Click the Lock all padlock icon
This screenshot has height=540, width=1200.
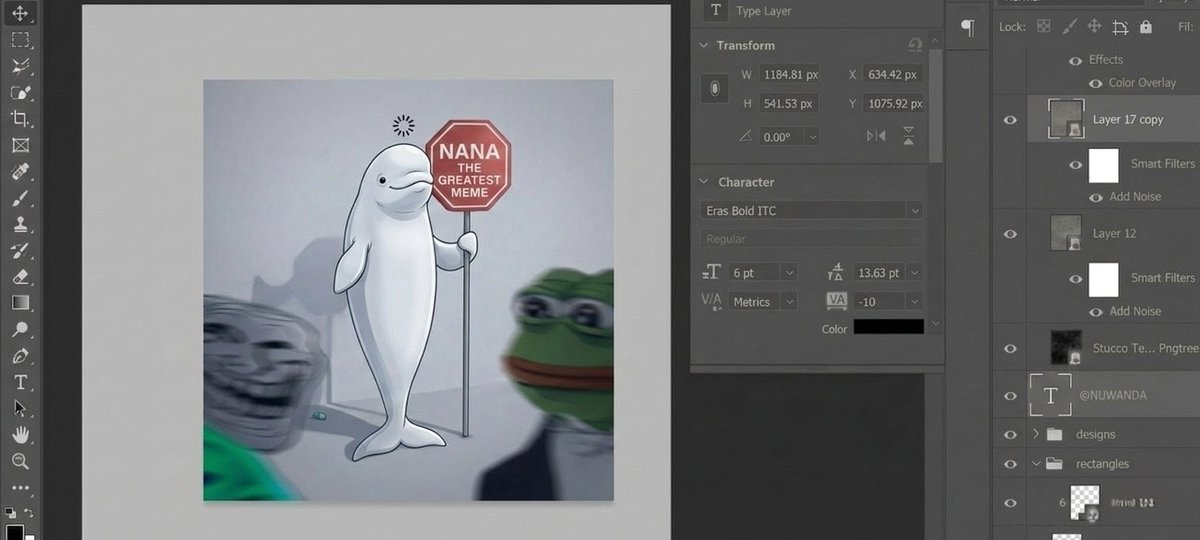coord(1146,27)
